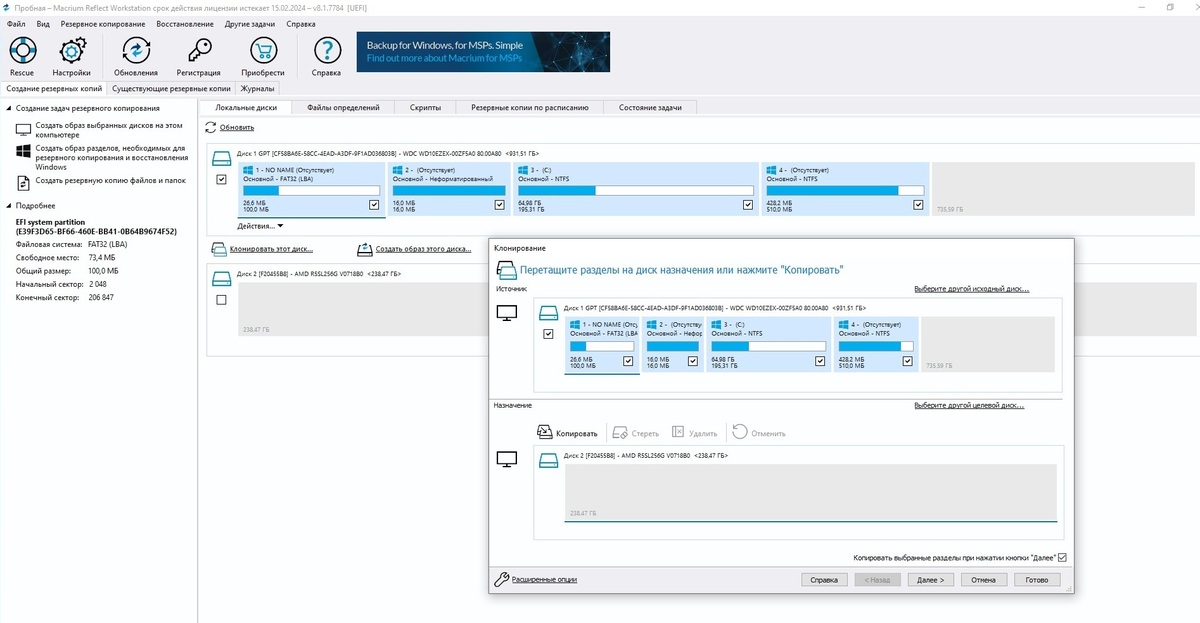Click the refresh icon beside Обновить
Screen dimensions: 1200x623
(211, 127)
